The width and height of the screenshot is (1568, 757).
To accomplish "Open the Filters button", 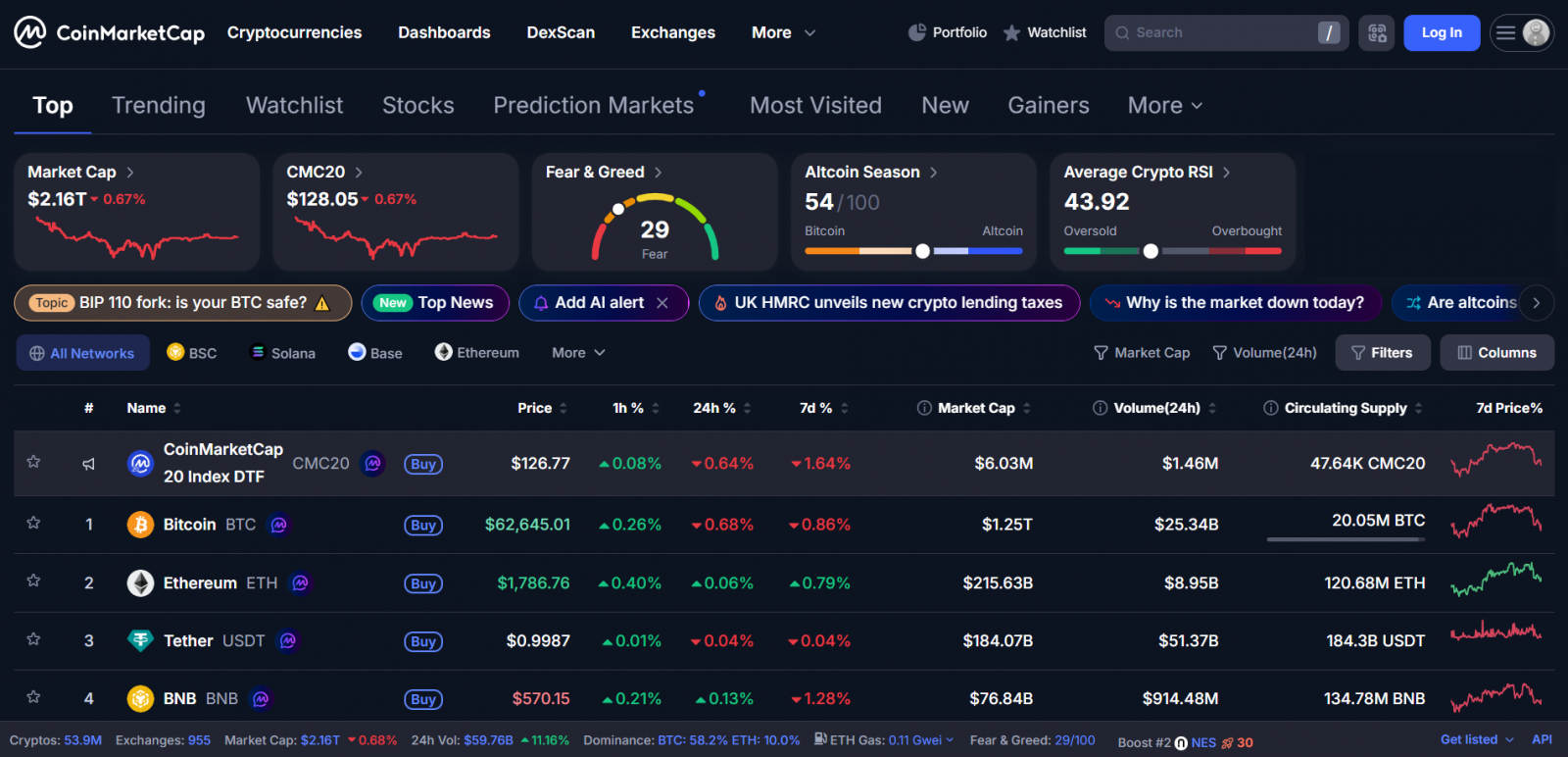I will click(1383, 353).
